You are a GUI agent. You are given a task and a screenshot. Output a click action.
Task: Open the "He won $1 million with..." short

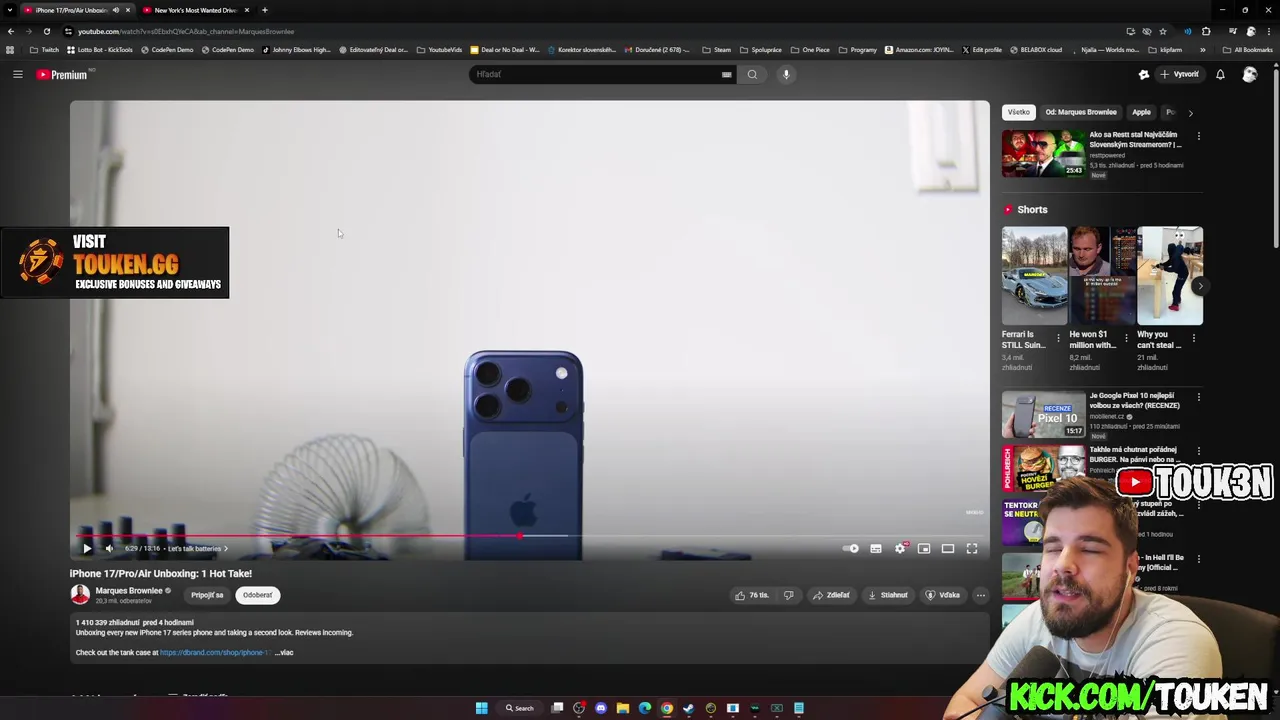(1102, 276)
